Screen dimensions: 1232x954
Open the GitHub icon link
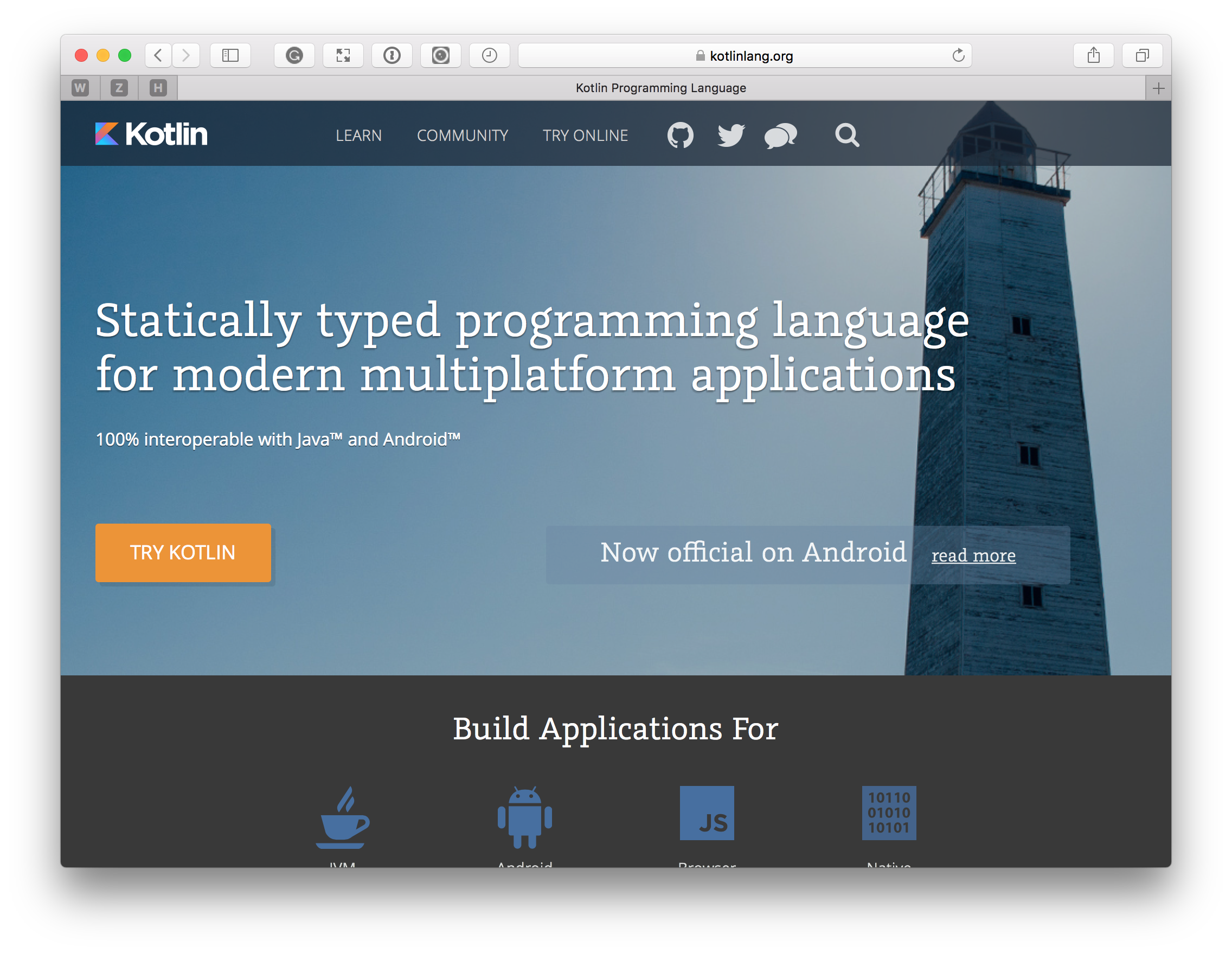[681, 136]
